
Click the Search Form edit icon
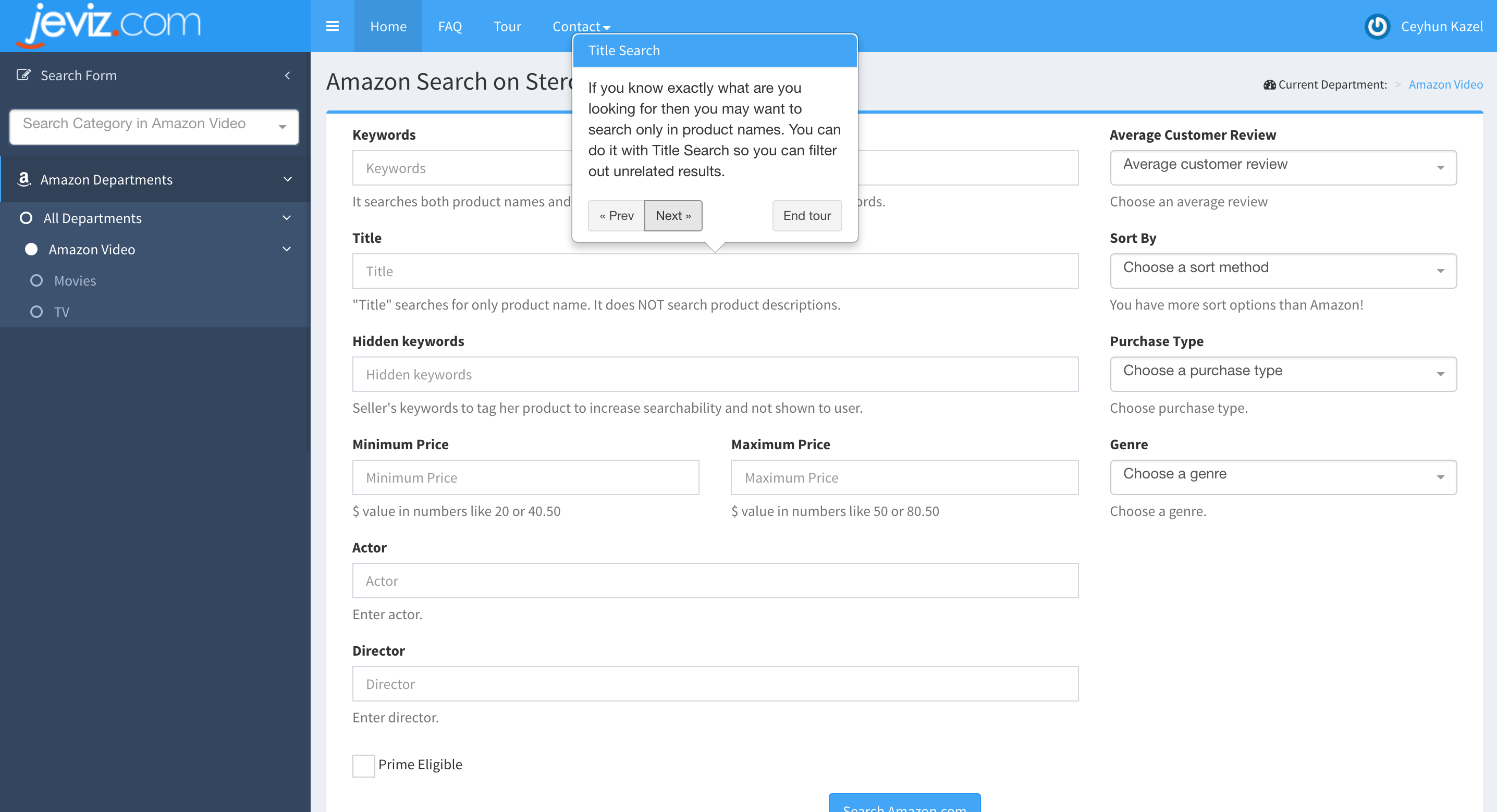[x=23, y=75]
